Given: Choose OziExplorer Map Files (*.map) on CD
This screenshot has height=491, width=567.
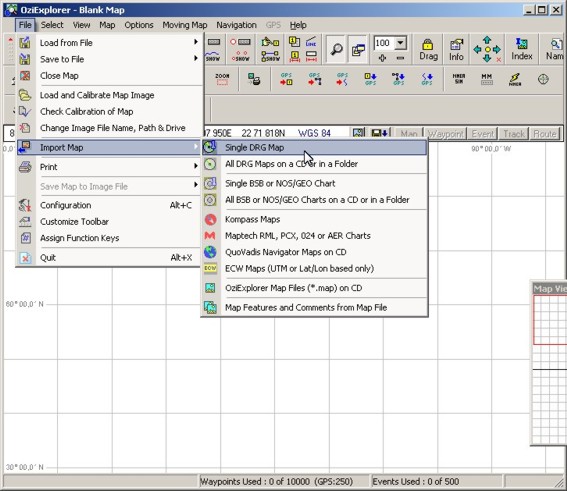Looking at the screenshot, I should pyautogui.click(x=314, y=288).
